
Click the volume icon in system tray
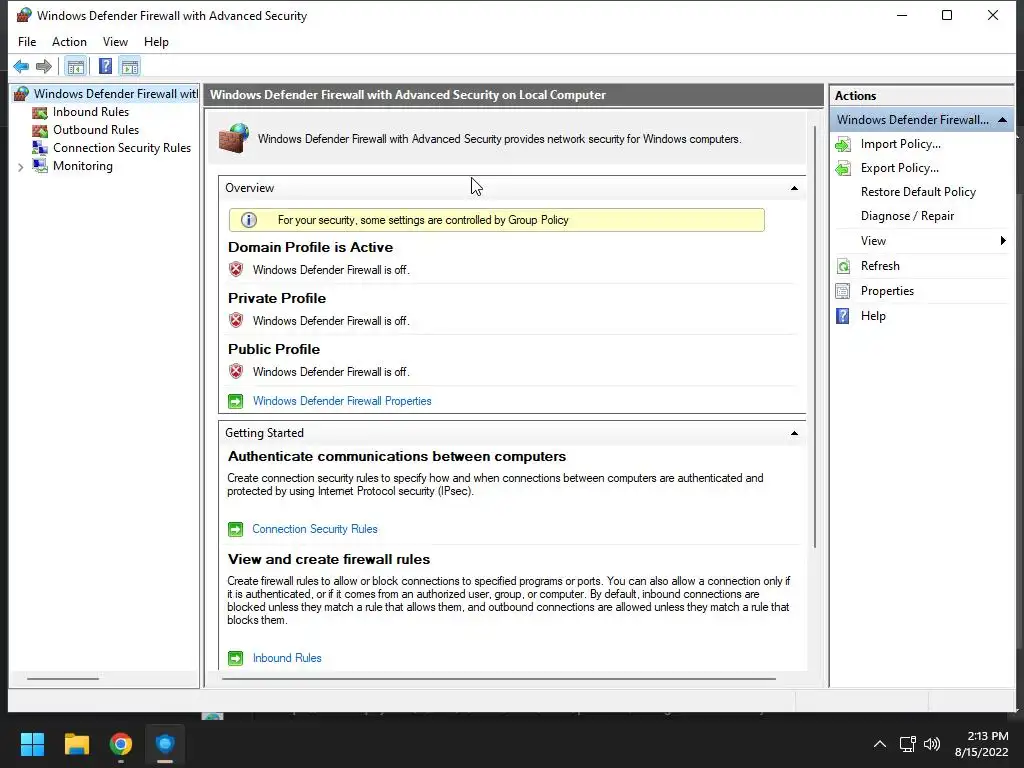click(932, 744)
